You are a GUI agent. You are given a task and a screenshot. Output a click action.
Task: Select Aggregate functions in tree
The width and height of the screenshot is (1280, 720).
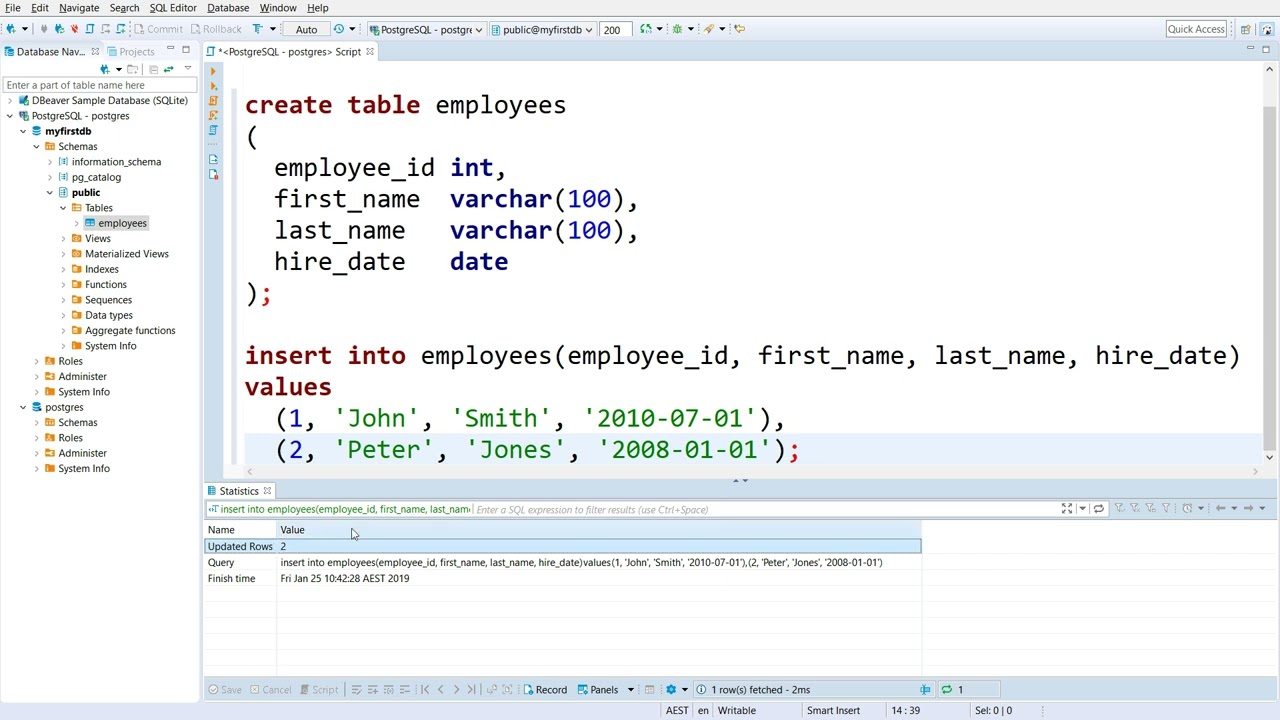[130, 330]
